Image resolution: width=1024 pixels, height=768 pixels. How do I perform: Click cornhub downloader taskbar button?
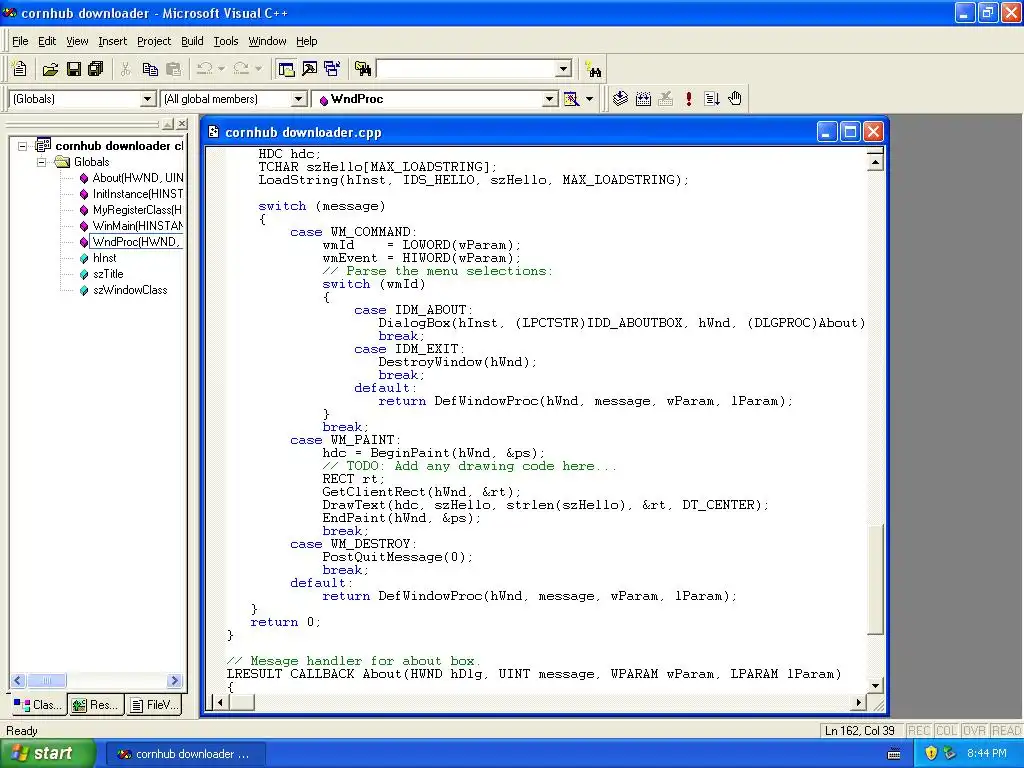coord(185,754)
